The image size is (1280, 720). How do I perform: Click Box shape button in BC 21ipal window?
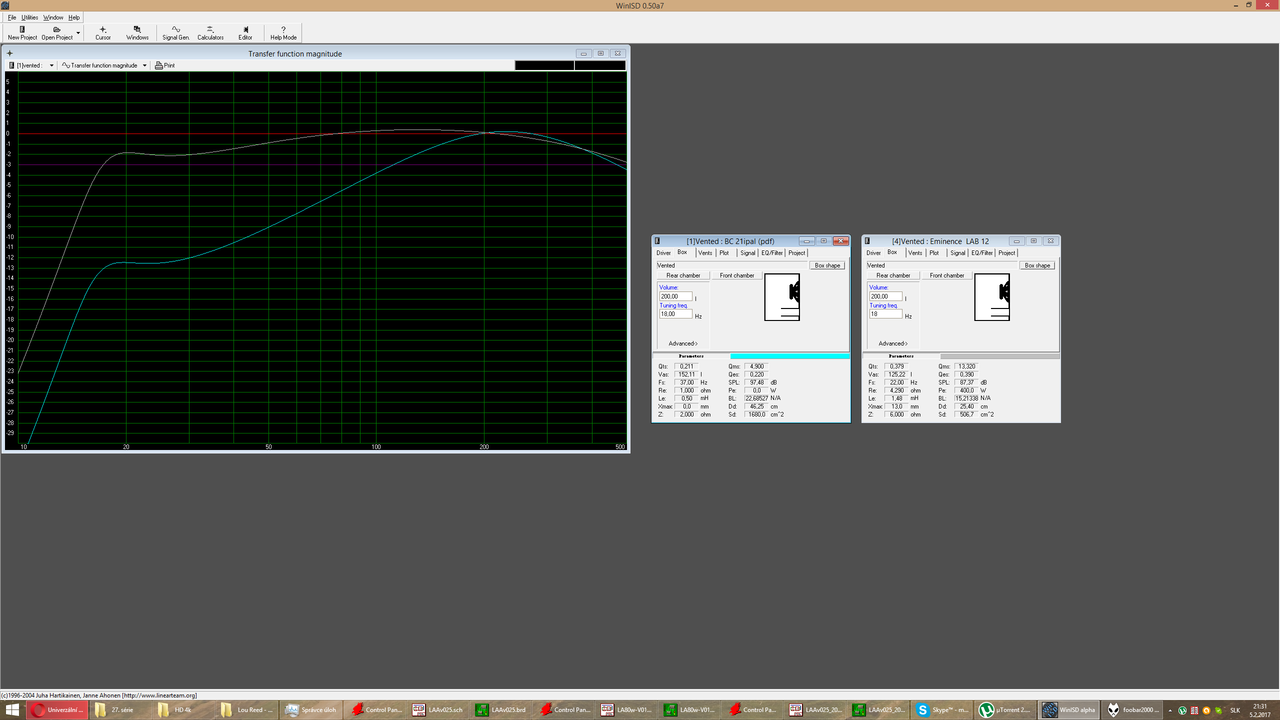coord(828,265)
